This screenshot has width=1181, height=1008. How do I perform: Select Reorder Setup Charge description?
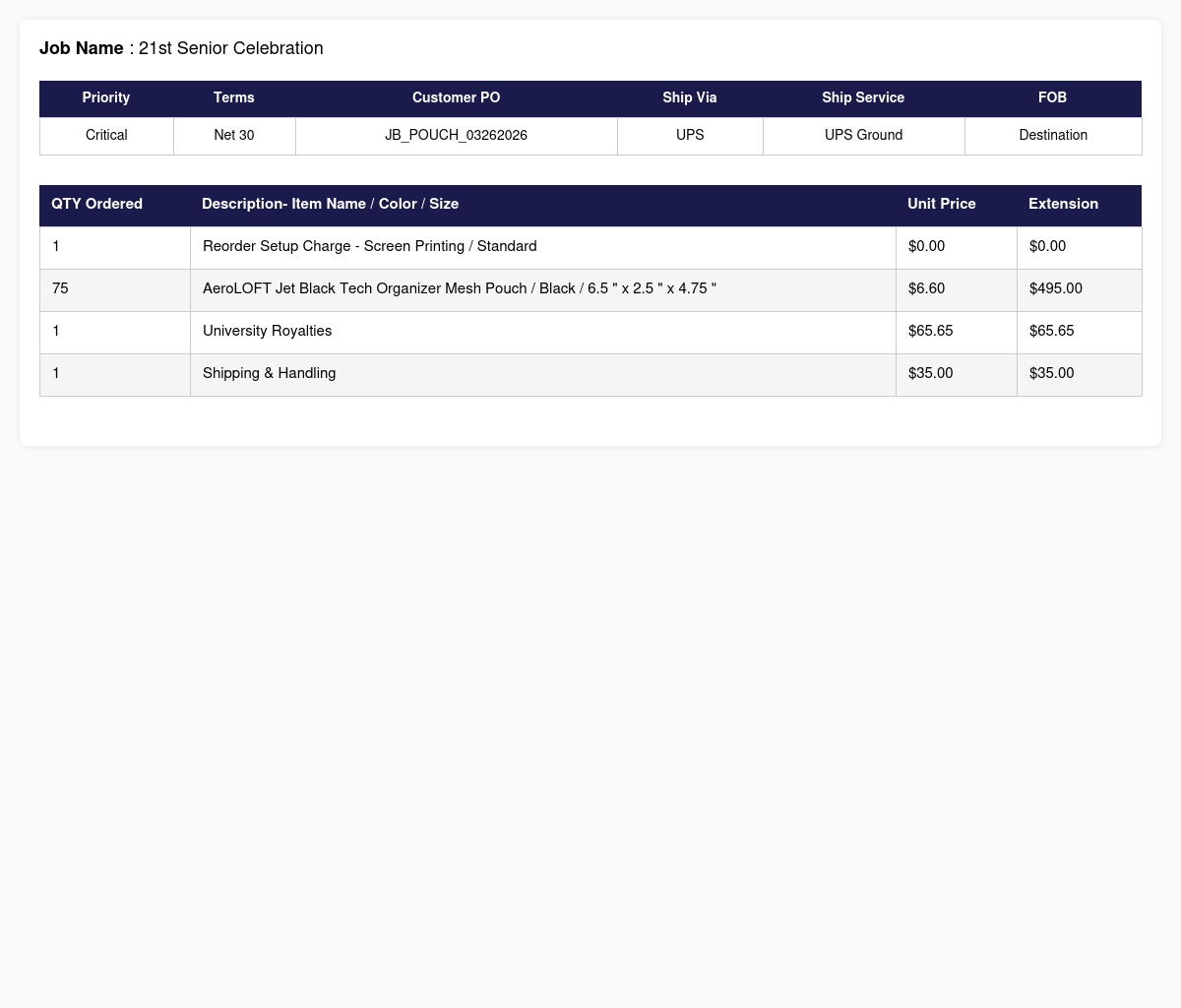pos(370,247)
